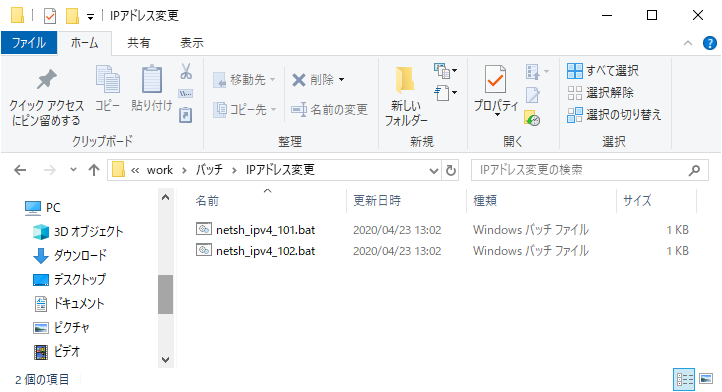The width and height of the screenshot is (722, 392).
Task: Sort by 名前 column header
Action: click(x=207, y=201)
